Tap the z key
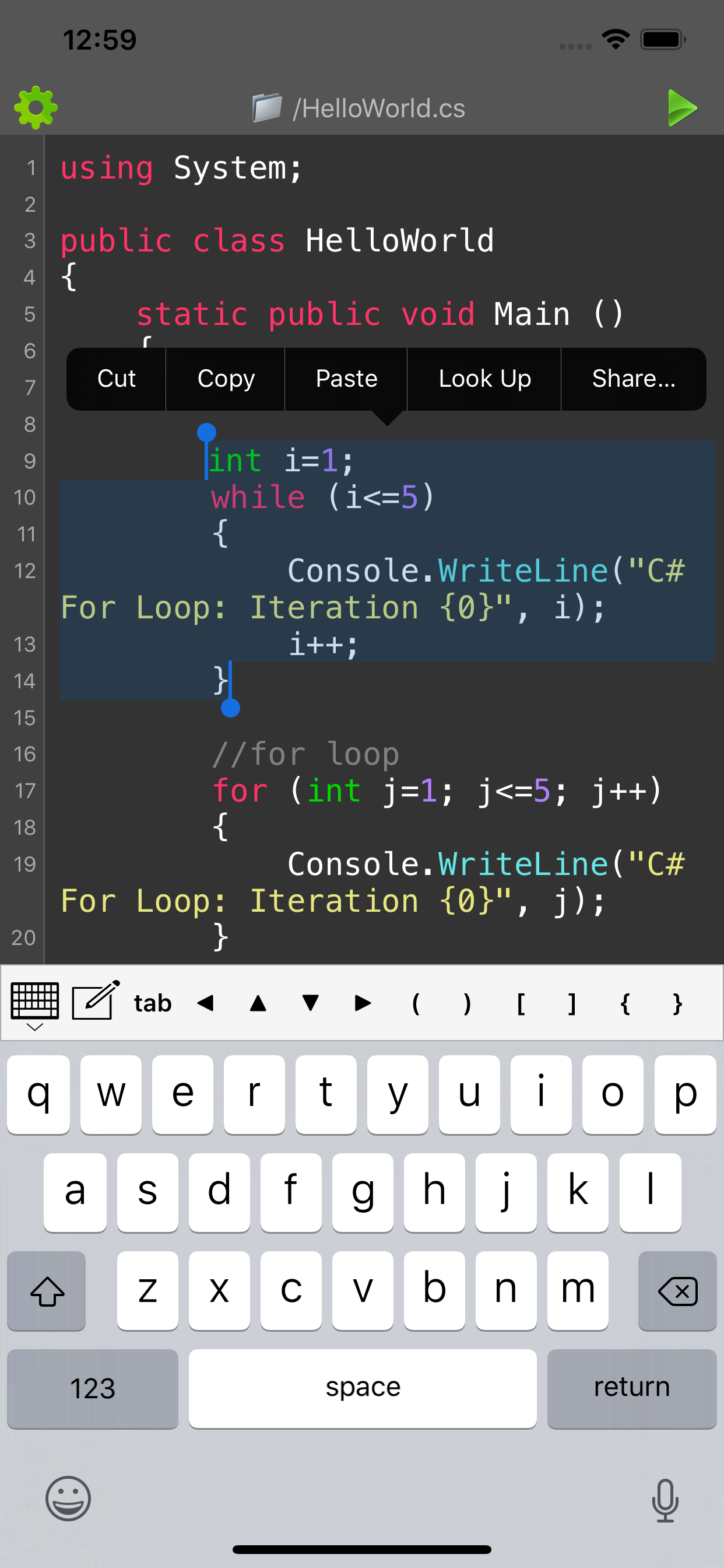 pos(147,1290)
